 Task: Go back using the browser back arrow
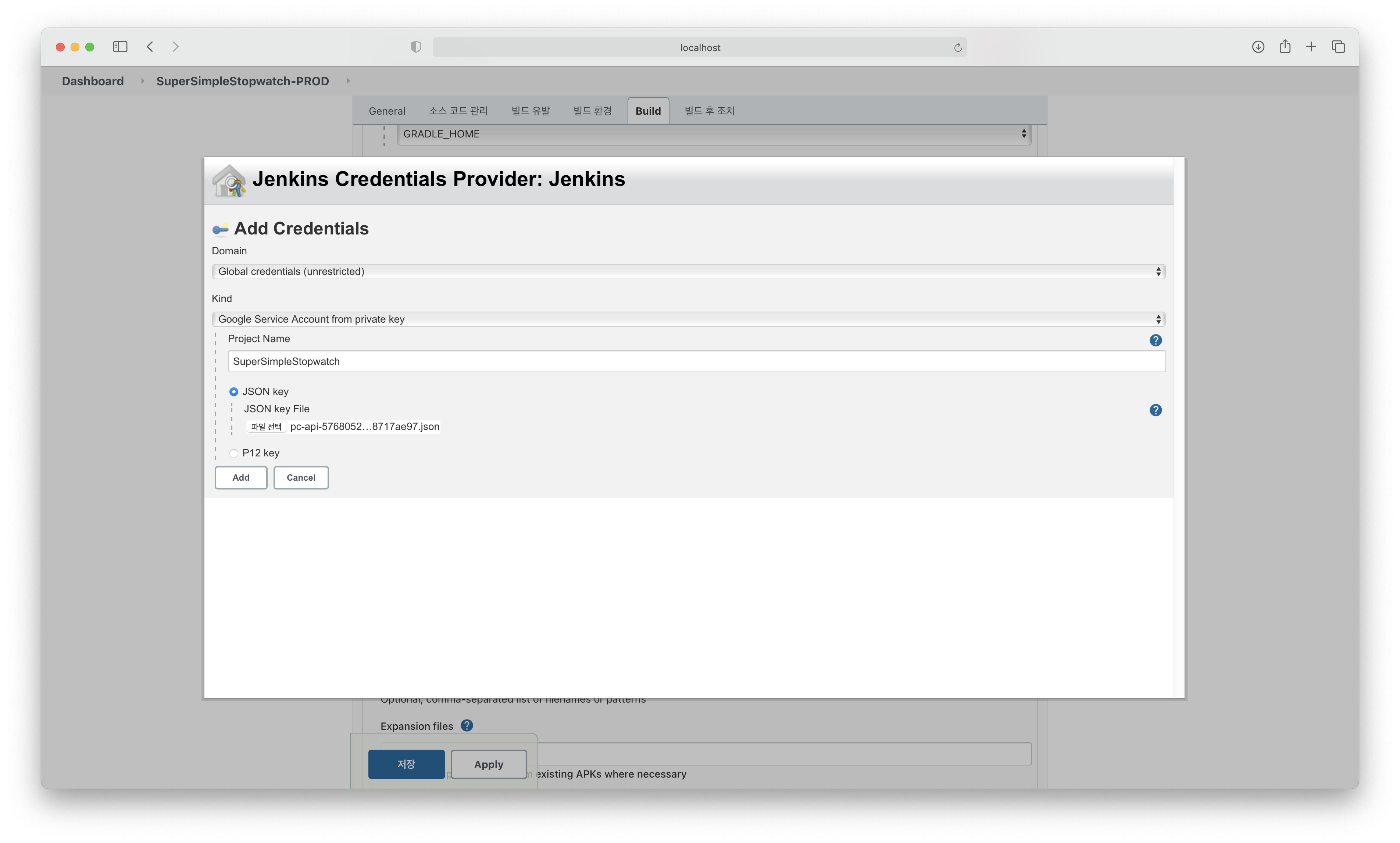click(150, 47)
